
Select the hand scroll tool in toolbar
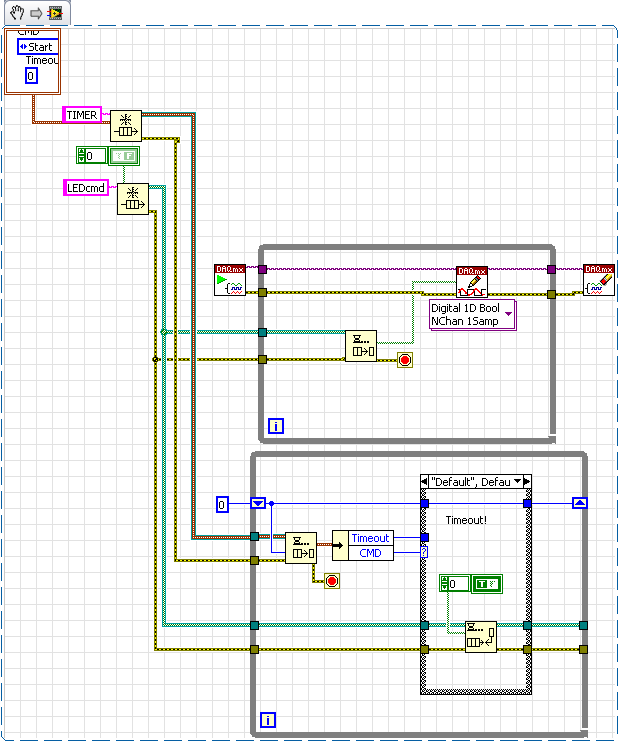click(17, 13)
